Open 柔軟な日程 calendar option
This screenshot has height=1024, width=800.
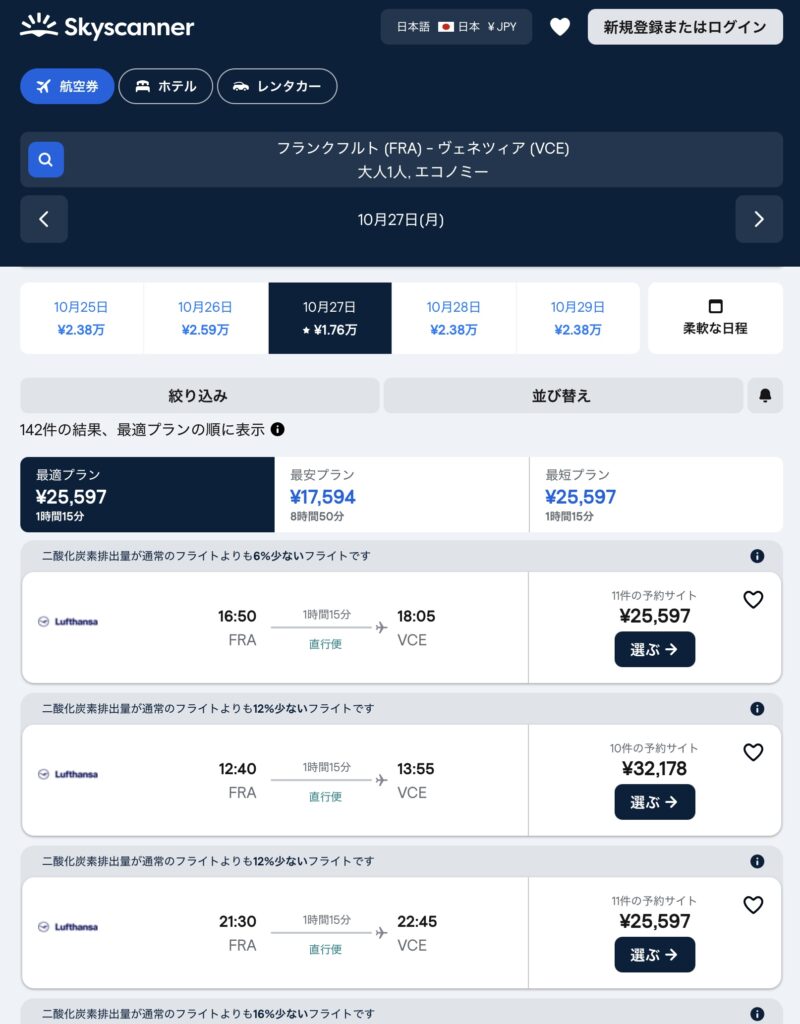point(715,318)
